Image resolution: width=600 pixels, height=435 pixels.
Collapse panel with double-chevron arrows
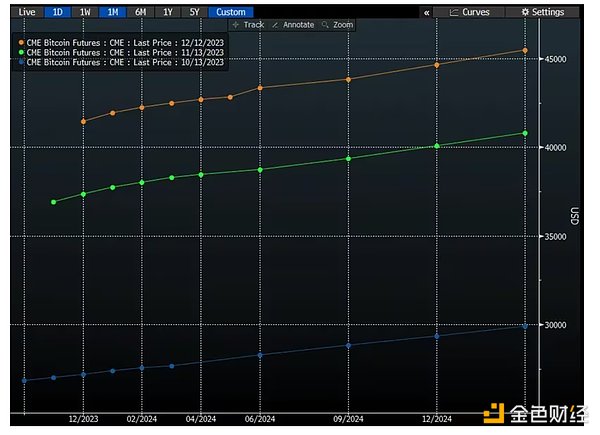click(427, 12)
